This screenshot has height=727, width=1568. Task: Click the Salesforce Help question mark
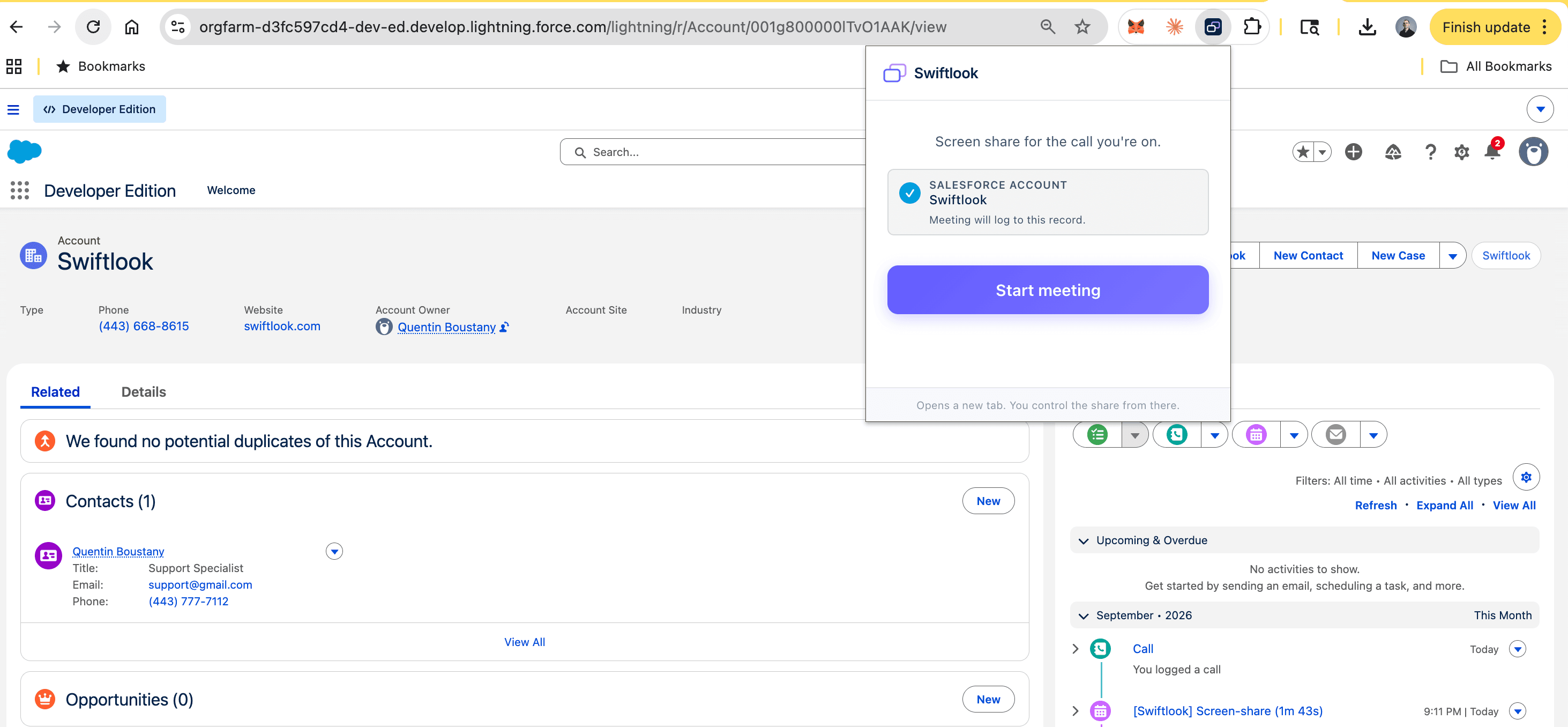(1430, 152)
